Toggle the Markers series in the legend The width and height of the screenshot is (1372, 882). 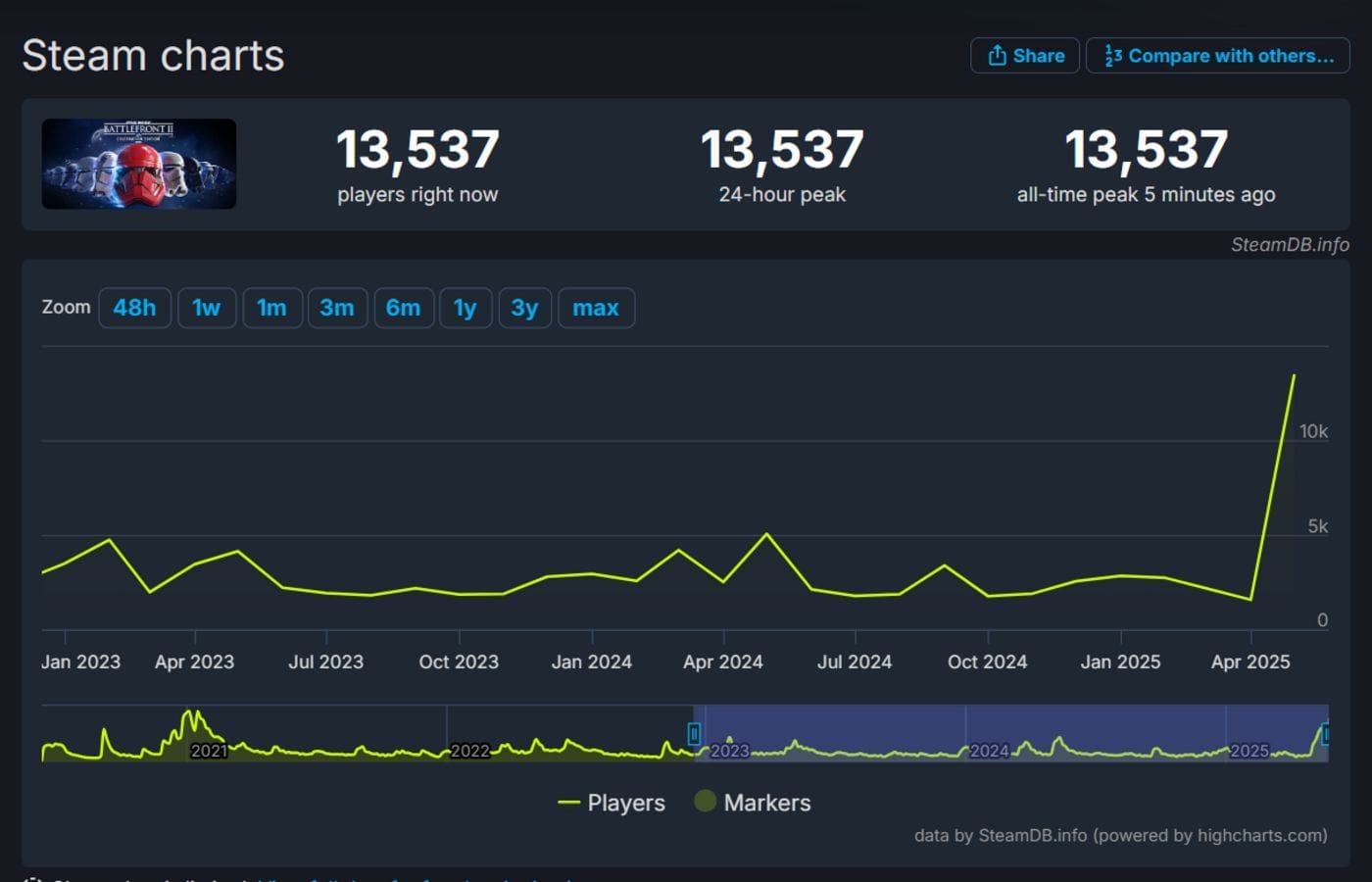(x=754, y=803)
